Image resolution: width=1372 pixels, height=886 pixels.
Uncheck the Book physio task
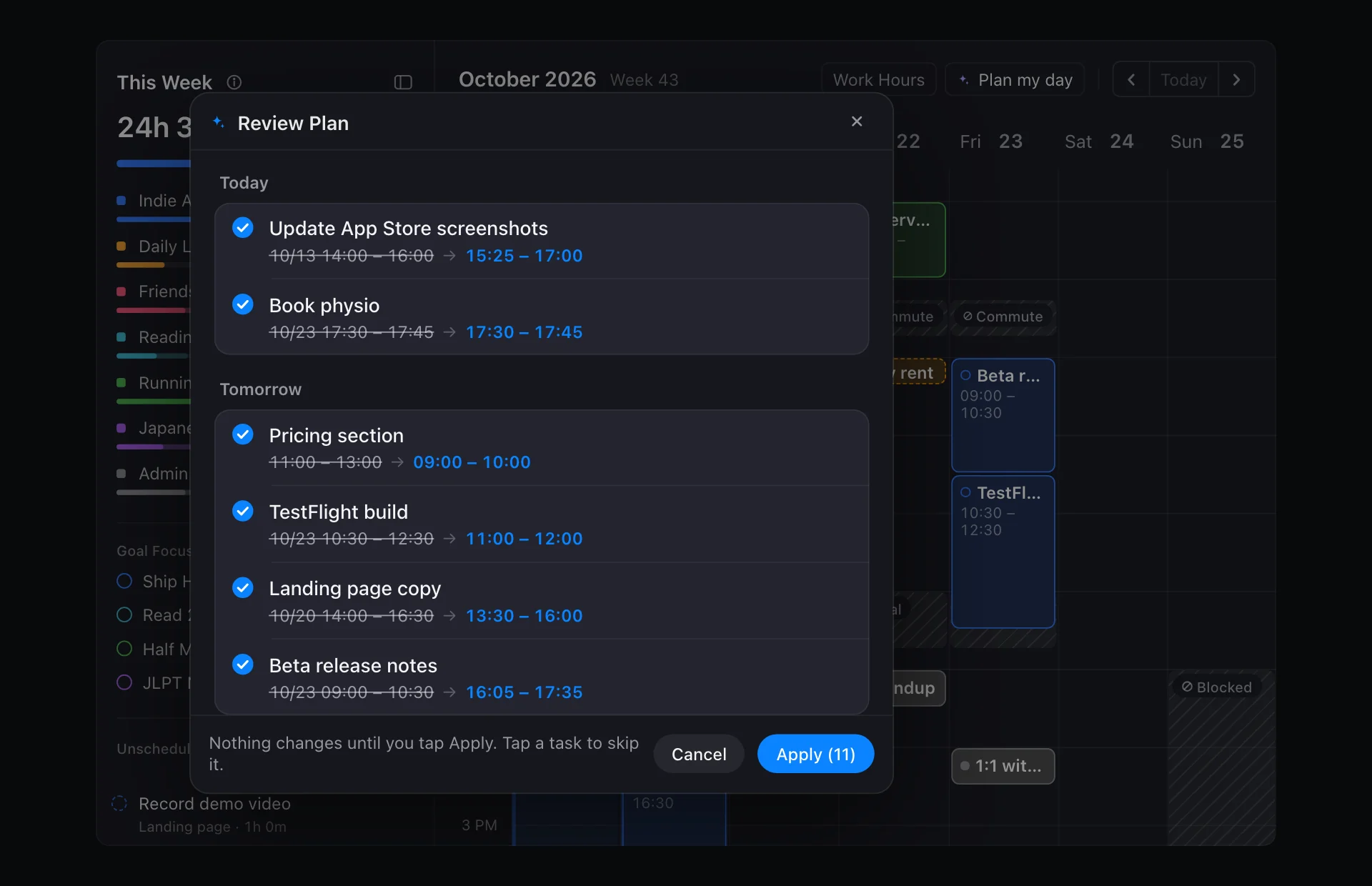tap(243, 304)
